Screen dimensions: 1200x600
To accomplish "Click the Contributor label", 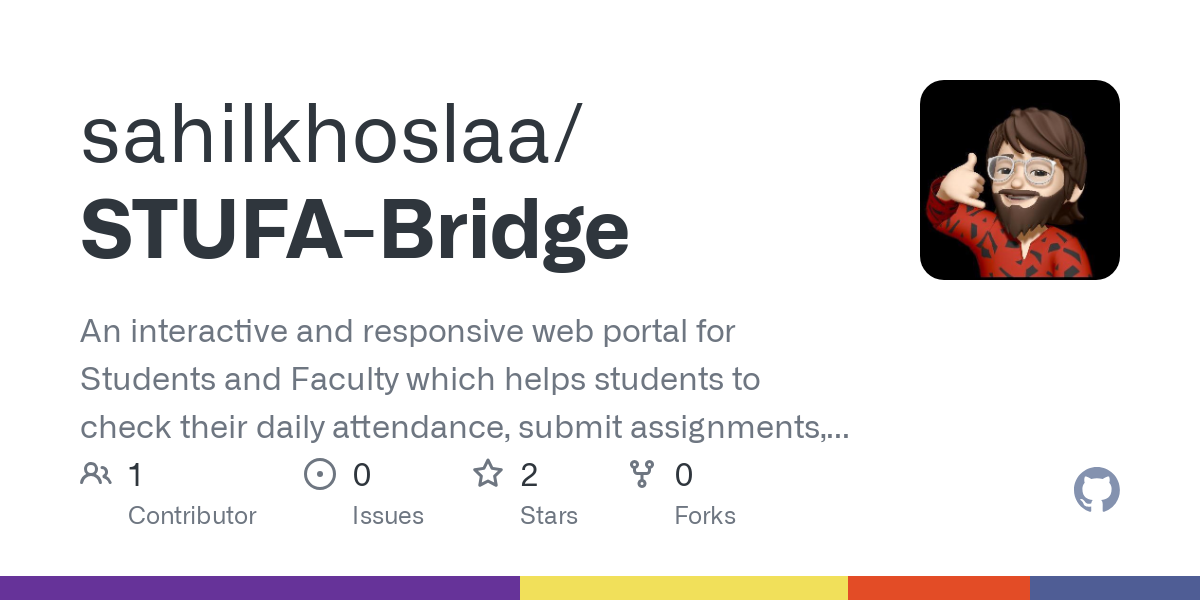I will 192,516.
